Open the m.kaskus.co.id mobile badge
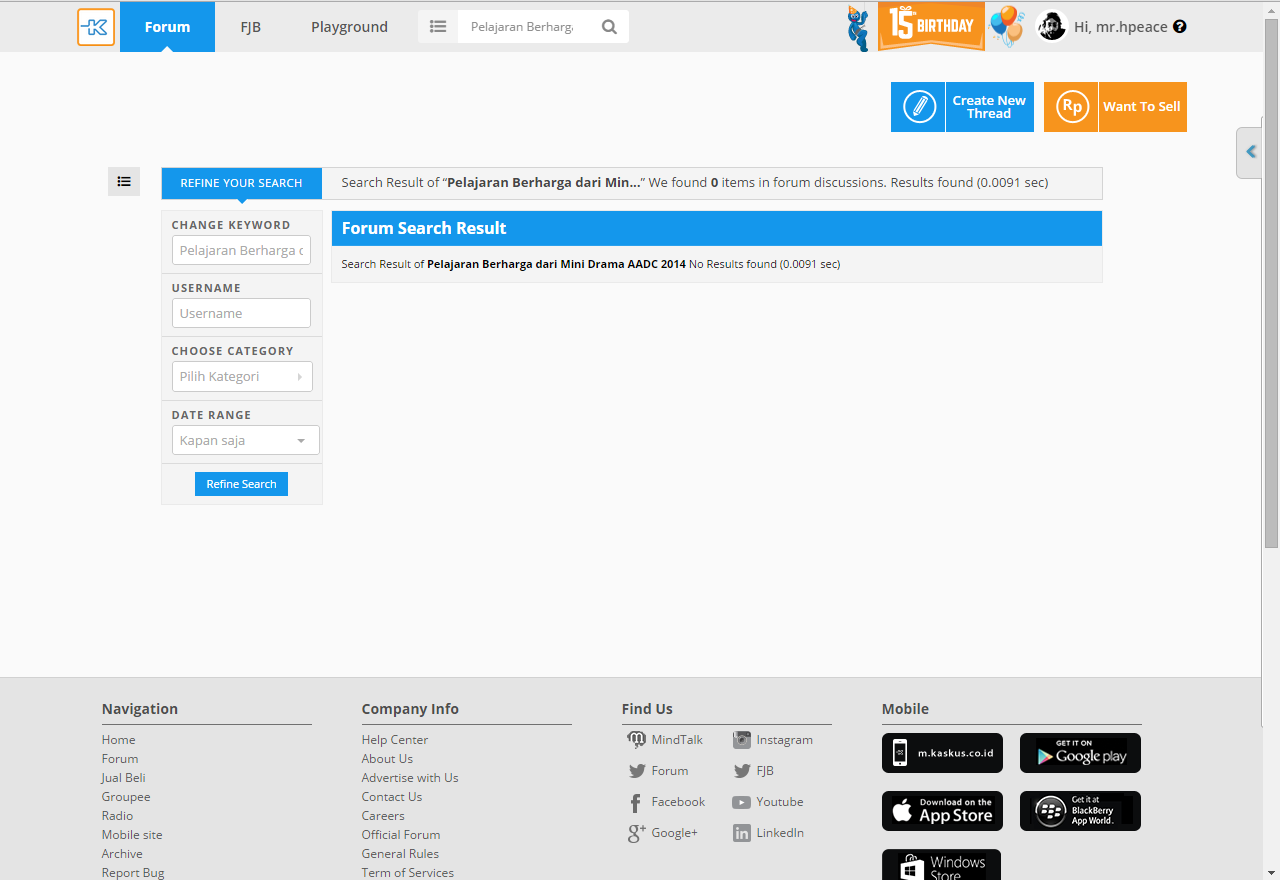This screenshot has height=880, width=1280. click(942, 753)
